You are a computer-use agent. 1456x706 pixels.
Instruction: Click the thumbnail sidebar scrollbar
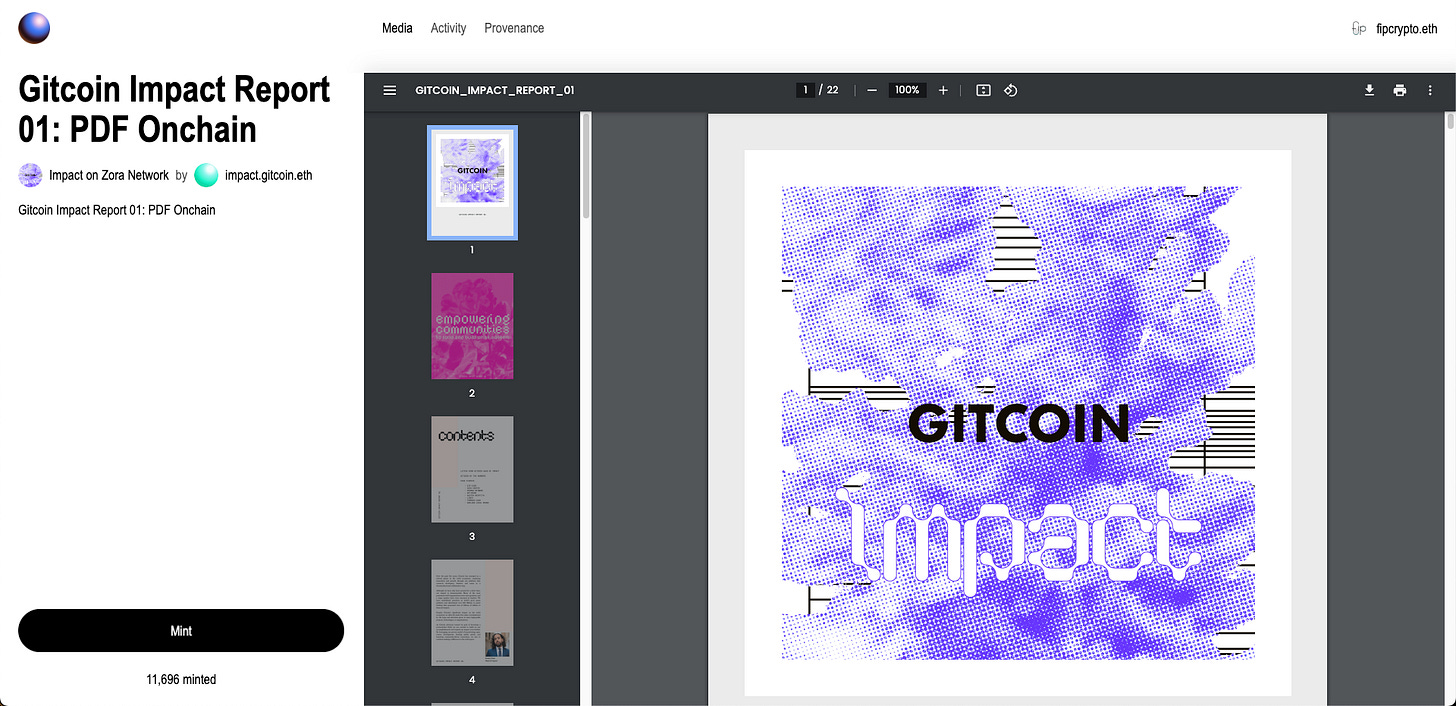click(586, 165)
